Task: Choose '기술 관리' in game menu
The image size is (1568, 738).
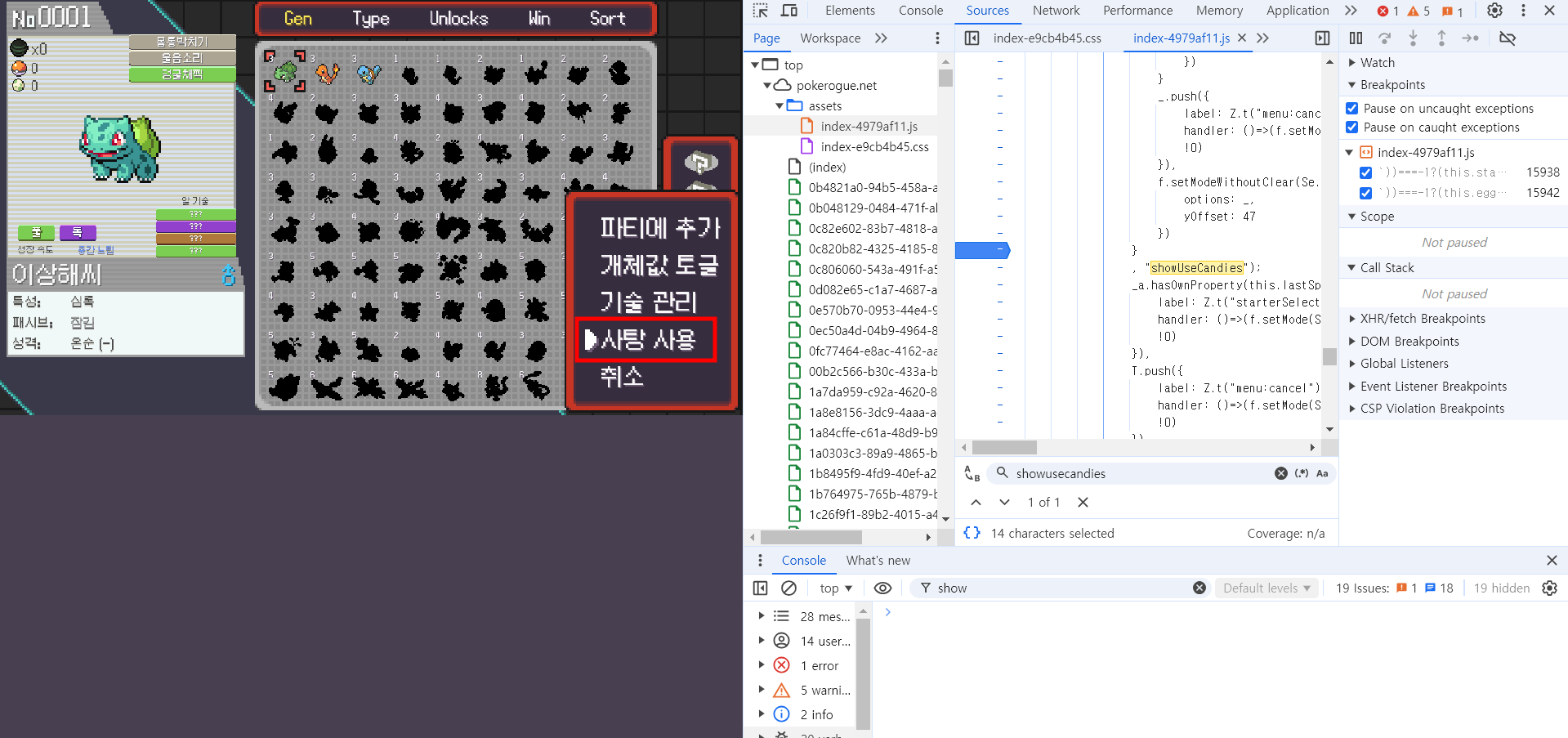Action: (x=649, y=302)
